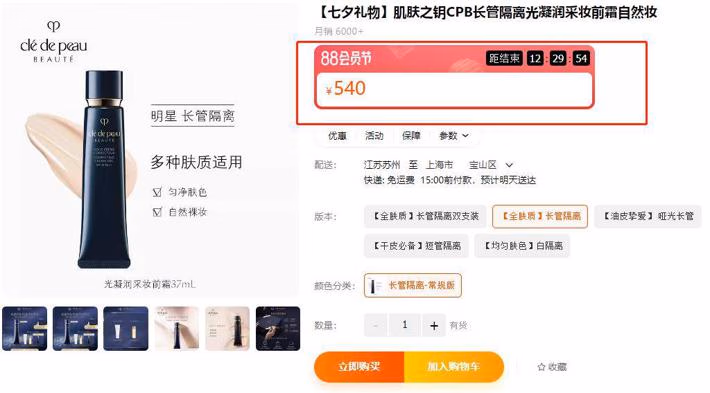Open the first product thumbnail
710x393 pixels.
tap(24, 329)
